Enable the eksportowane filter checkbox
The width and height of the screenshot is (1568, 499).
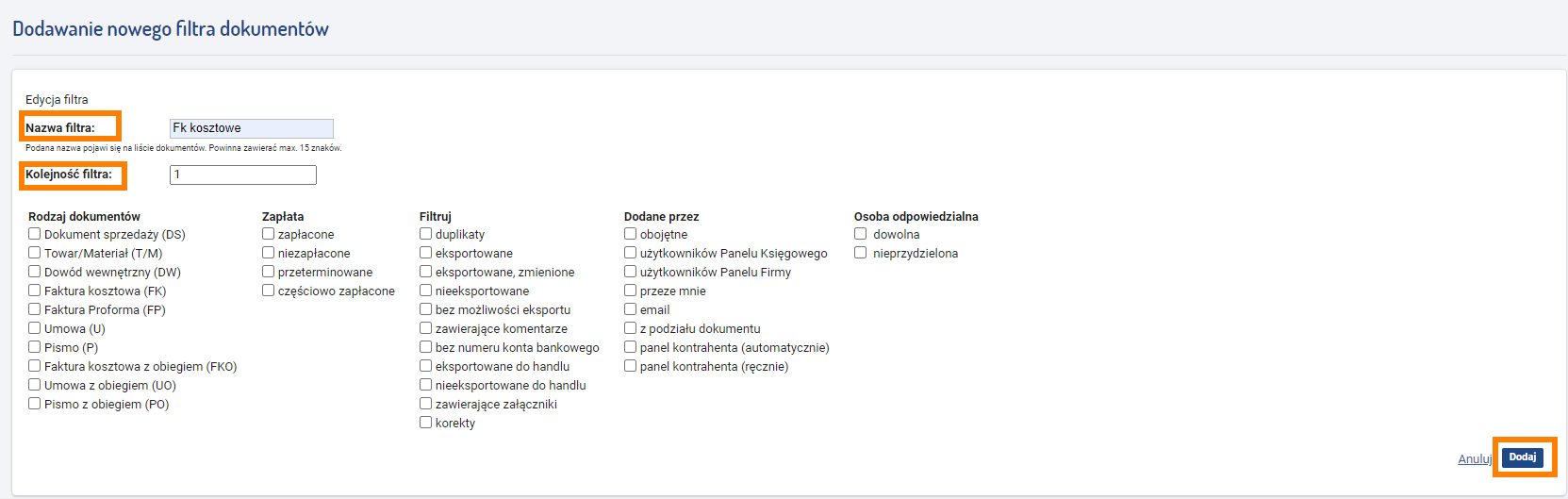pyautogui.click(x=426, y=253)
